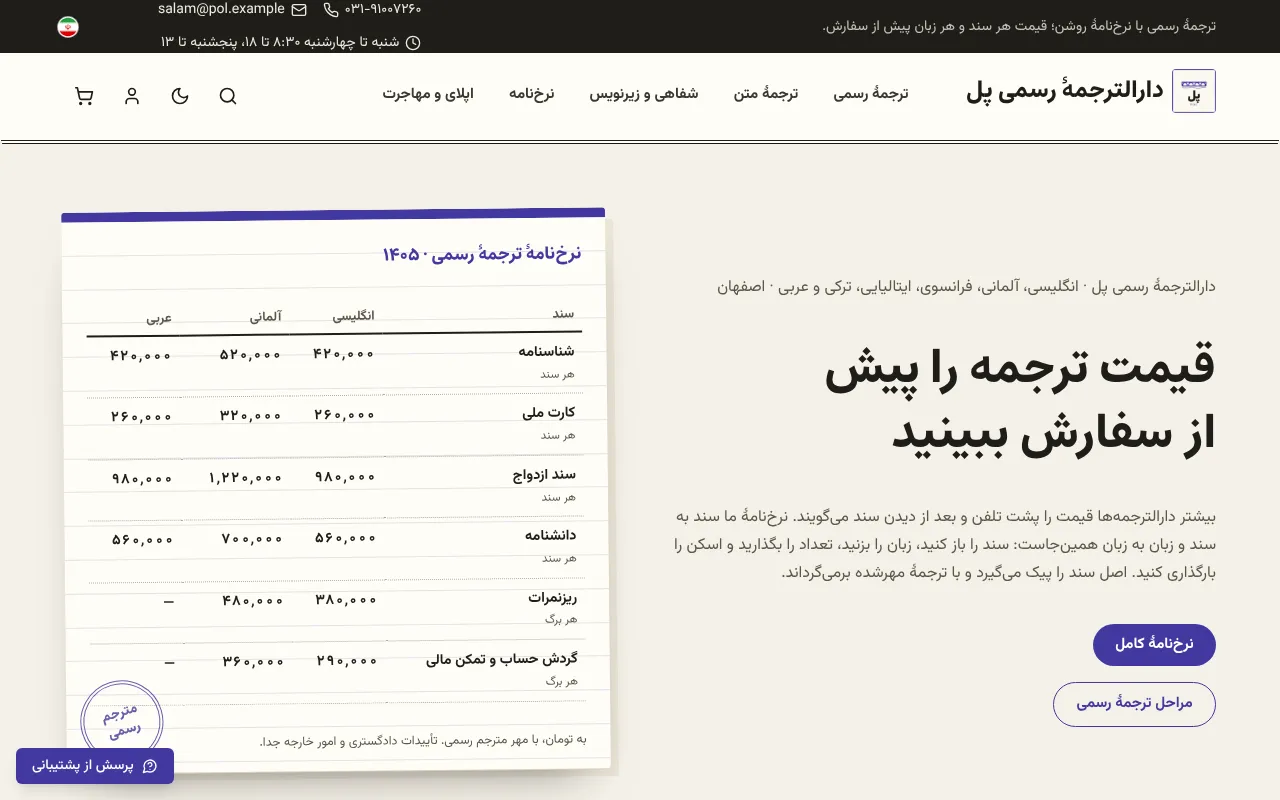Open the user account icon
Image resolution: width=1280 pixels, height=800 pixels.
point(132,96)
